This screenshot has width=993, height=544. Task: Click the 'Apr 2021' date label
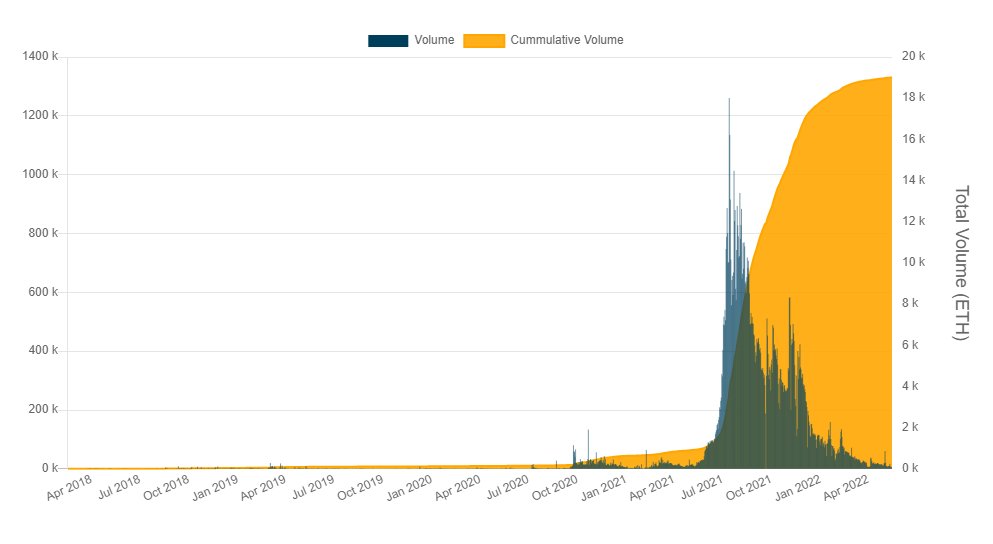652,488
